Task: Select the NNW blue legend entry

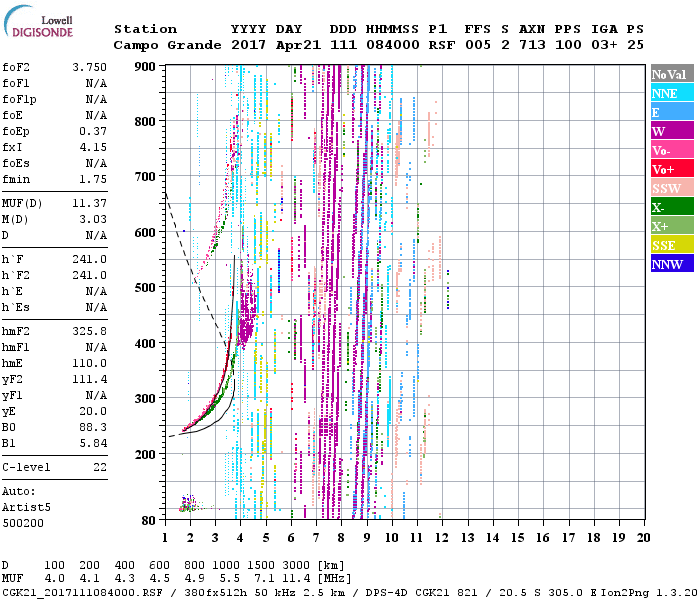Action: tap(672, 264)
